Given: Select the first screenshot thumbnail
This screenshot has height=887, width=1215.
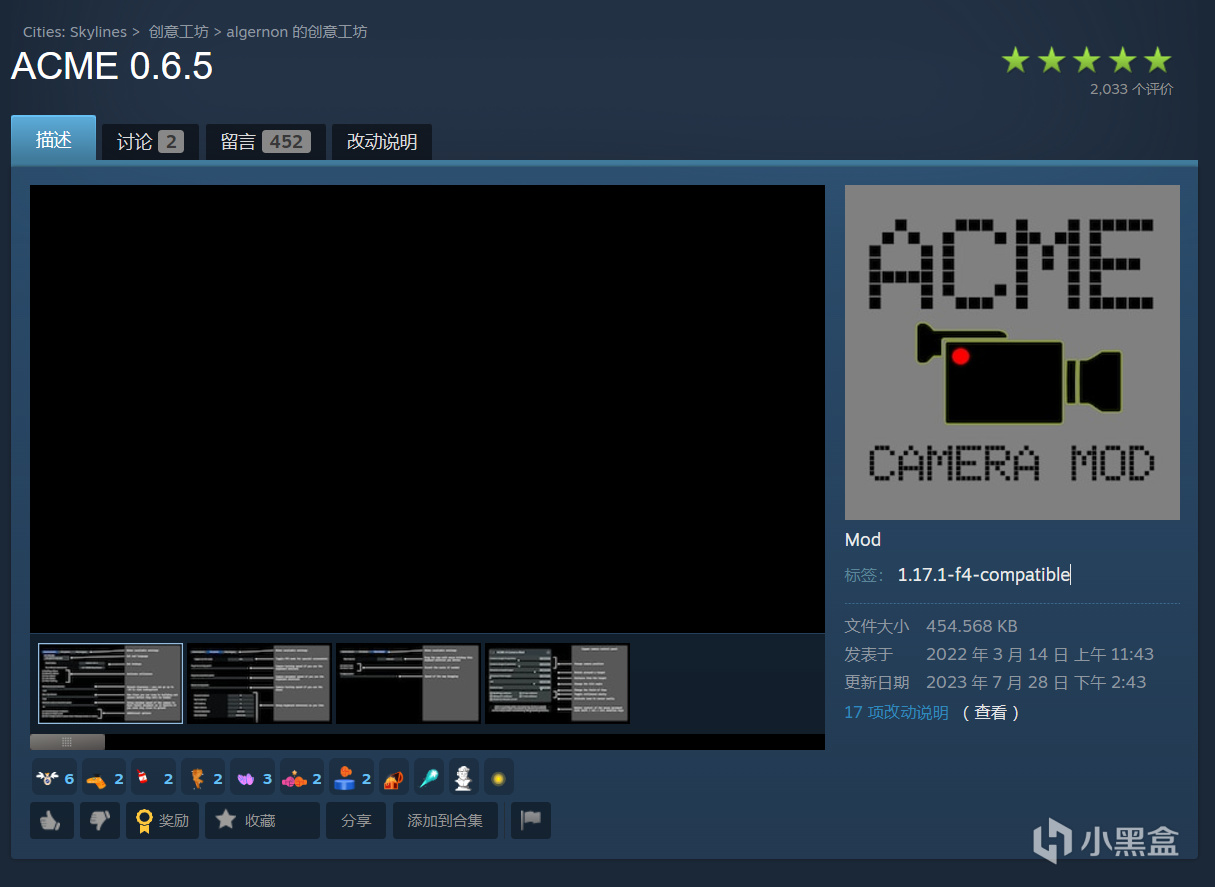Looking at the screenshot, I should [x=110, y=683].
